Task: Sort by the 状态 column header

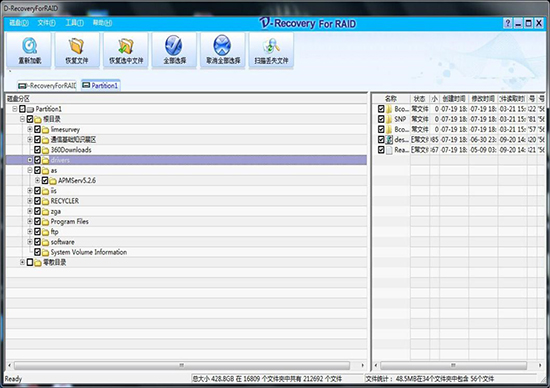Action: 420,99
